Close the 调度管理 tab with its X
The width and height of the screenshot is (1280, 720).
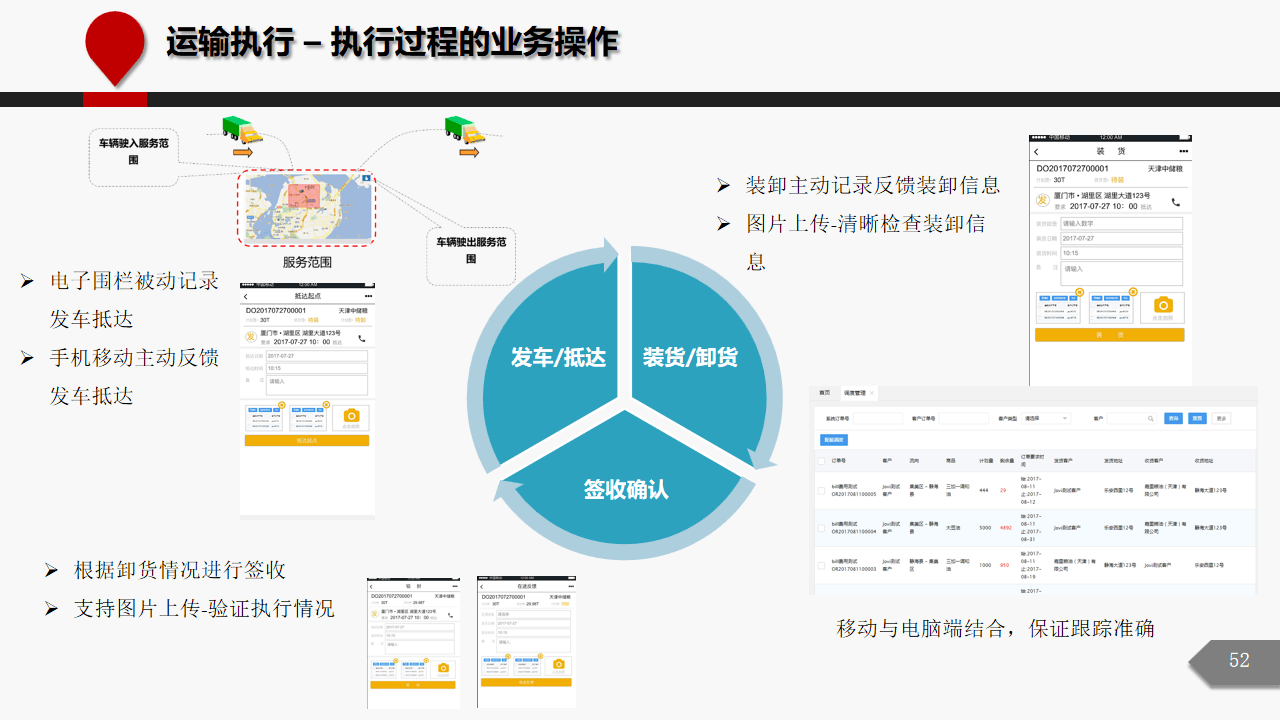coord(873,393)
